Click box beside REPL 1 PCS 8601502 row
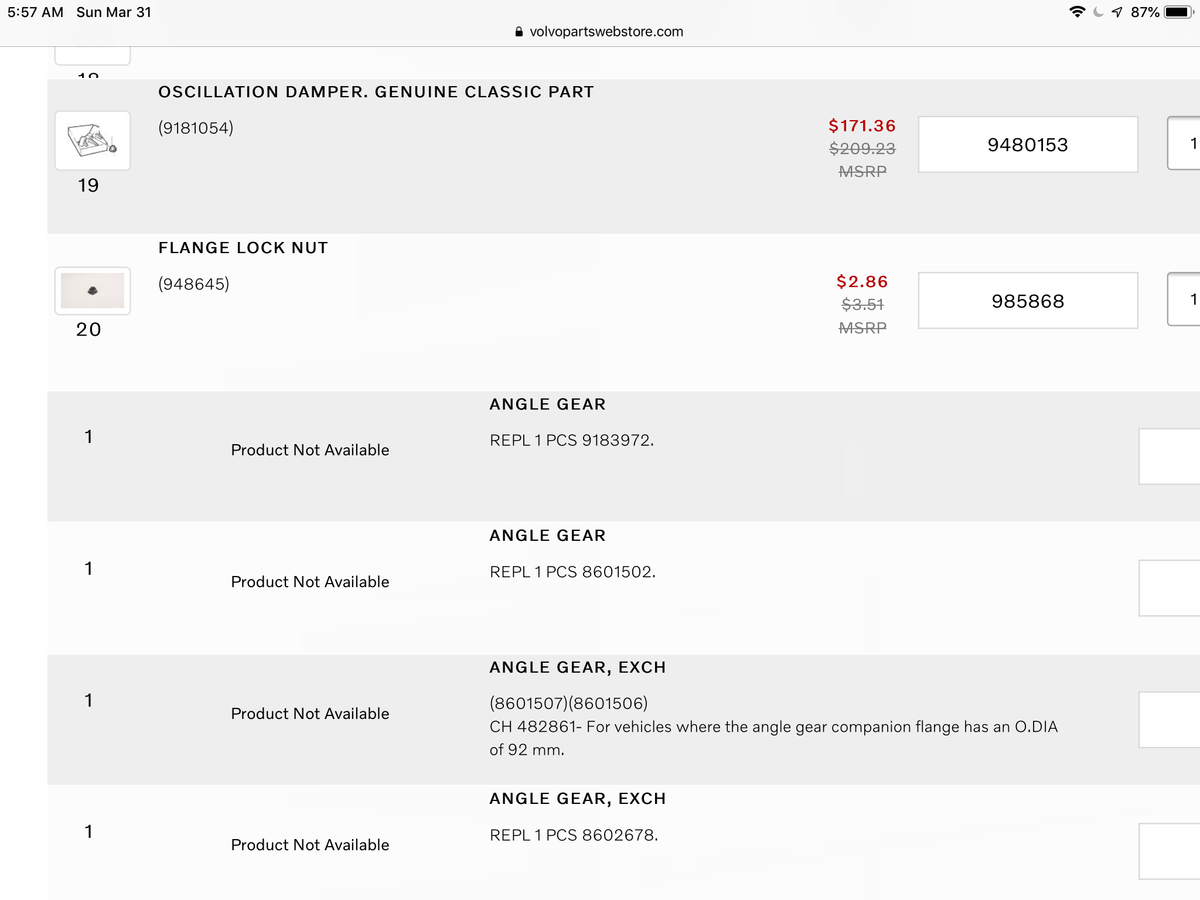The height and width of the screenshot is (900, 1200). [1170, 588]
